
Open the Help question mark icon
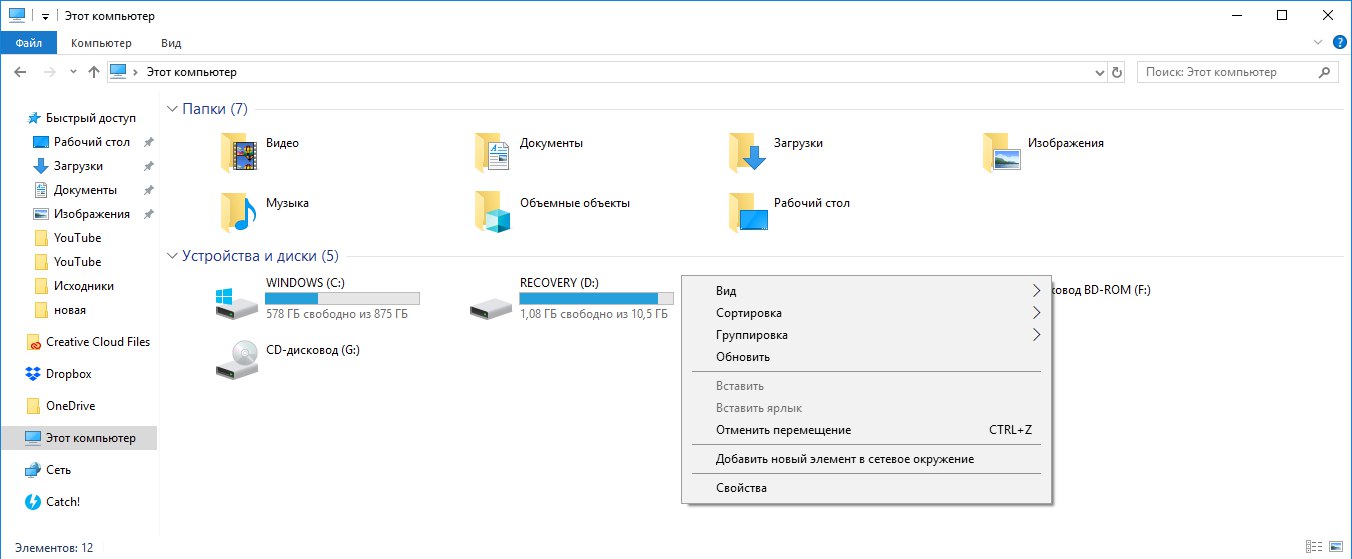[x=1339, y=43]
